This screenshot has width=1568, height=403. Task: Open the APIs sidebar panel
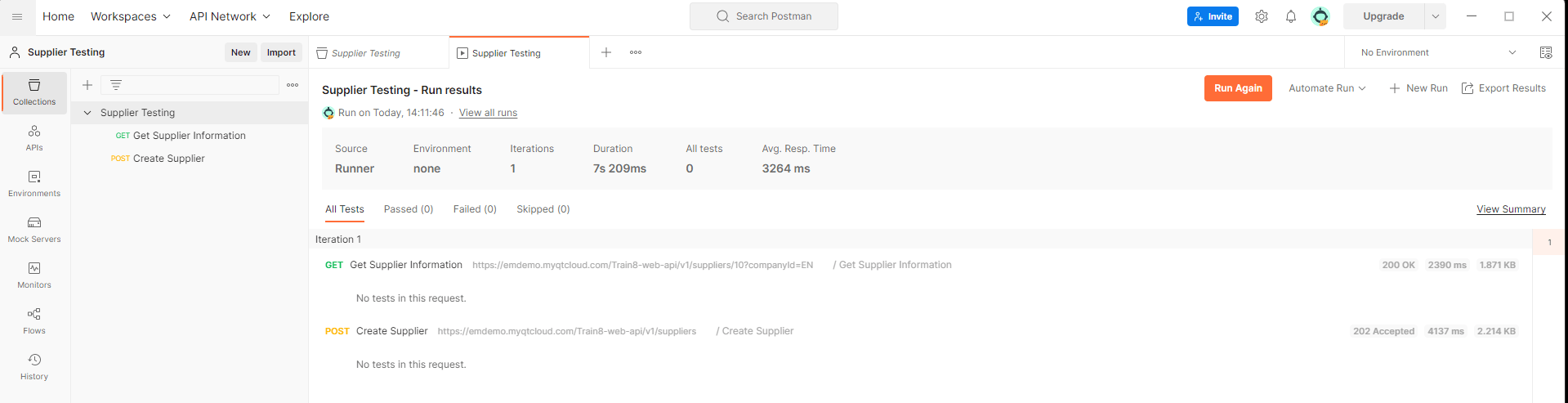point(34,138)
